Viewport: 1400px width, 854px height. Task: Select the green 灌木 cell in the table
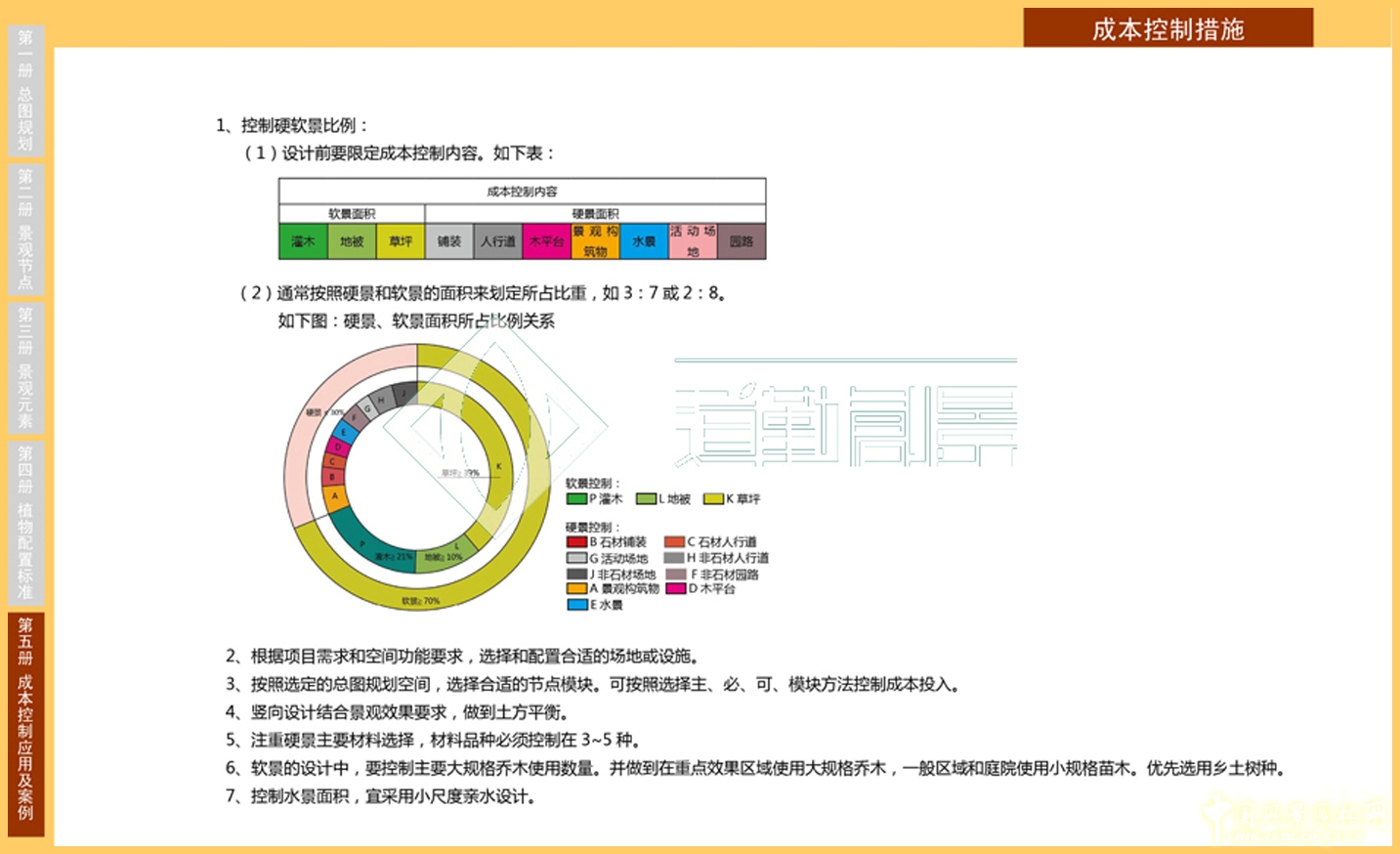point(303,241)
